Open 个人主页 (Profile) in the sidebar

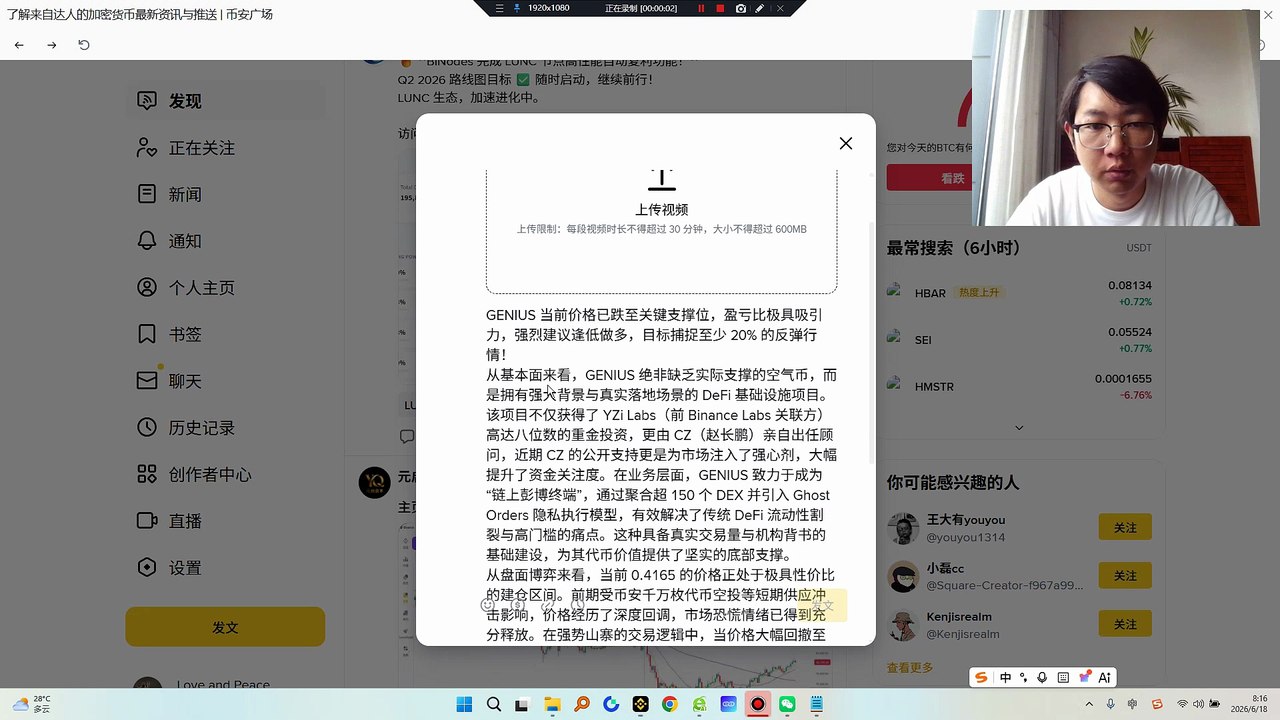[x=225, y=288]
